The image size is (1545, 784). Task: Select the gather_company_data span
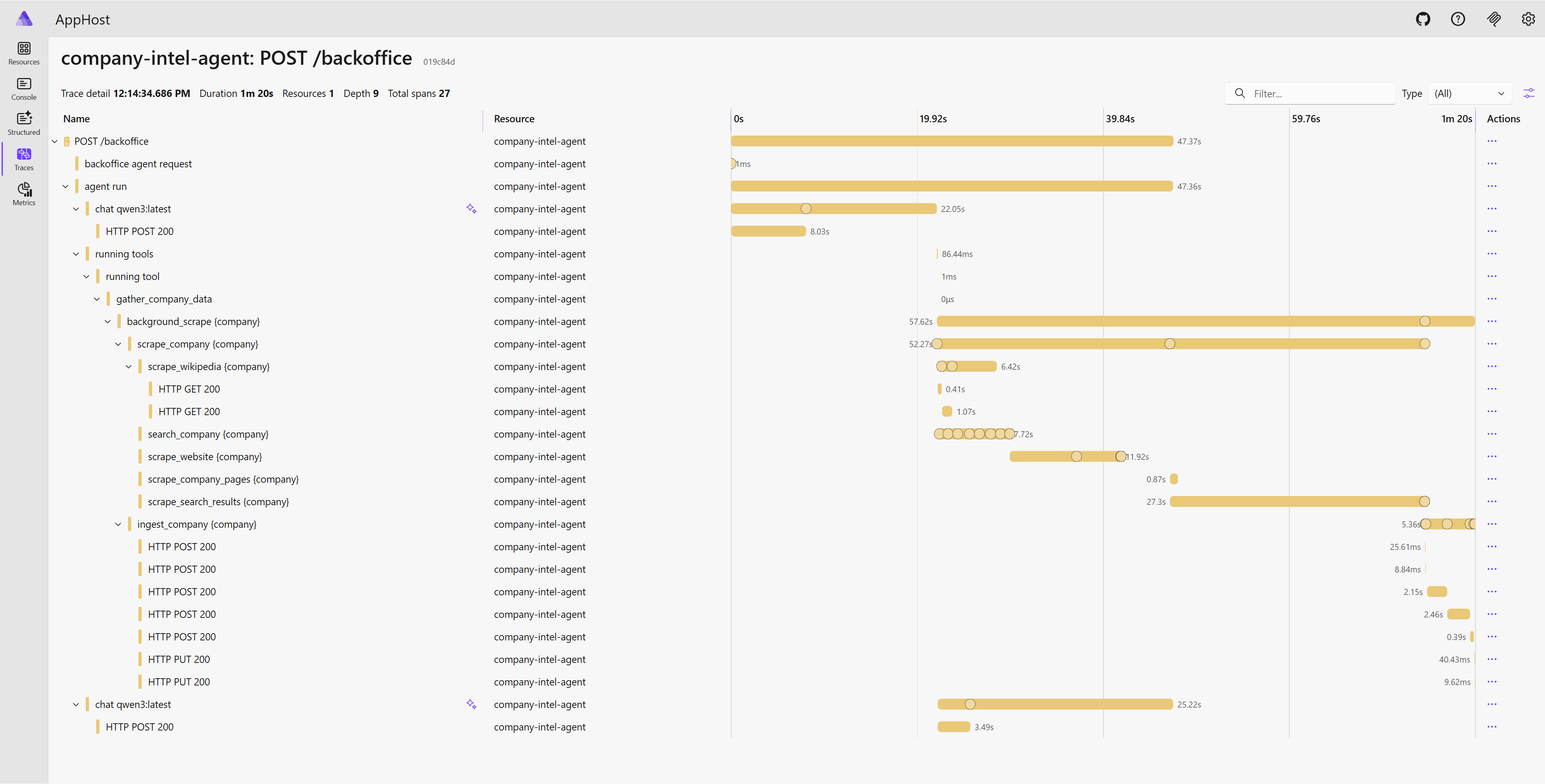[164, 299]
